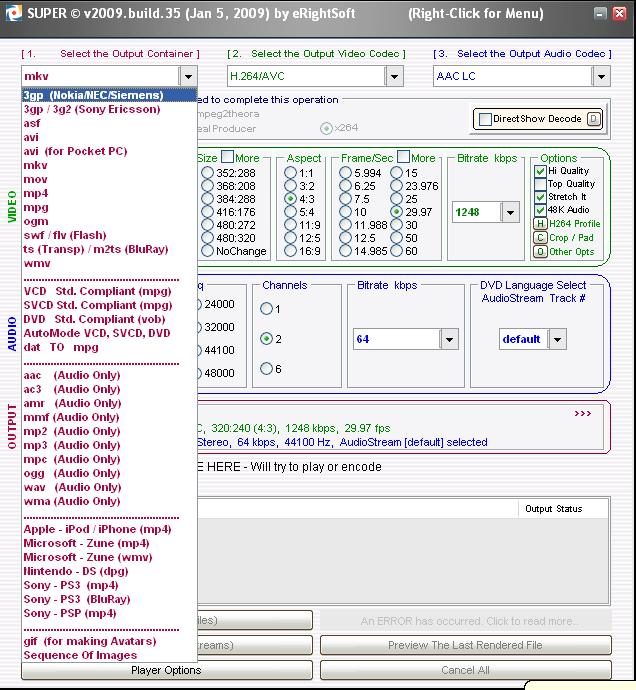Enable the DirectShow Decode checkbox
Screen dimensions: 636x690
485,119
